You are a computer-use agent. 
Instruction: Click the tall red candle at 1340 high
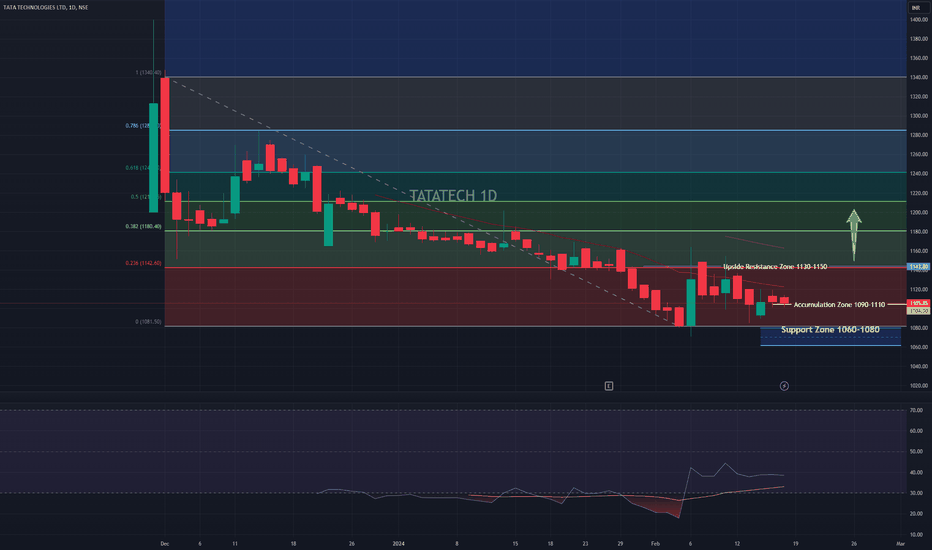pyautogui.click(x=165, y=134)
